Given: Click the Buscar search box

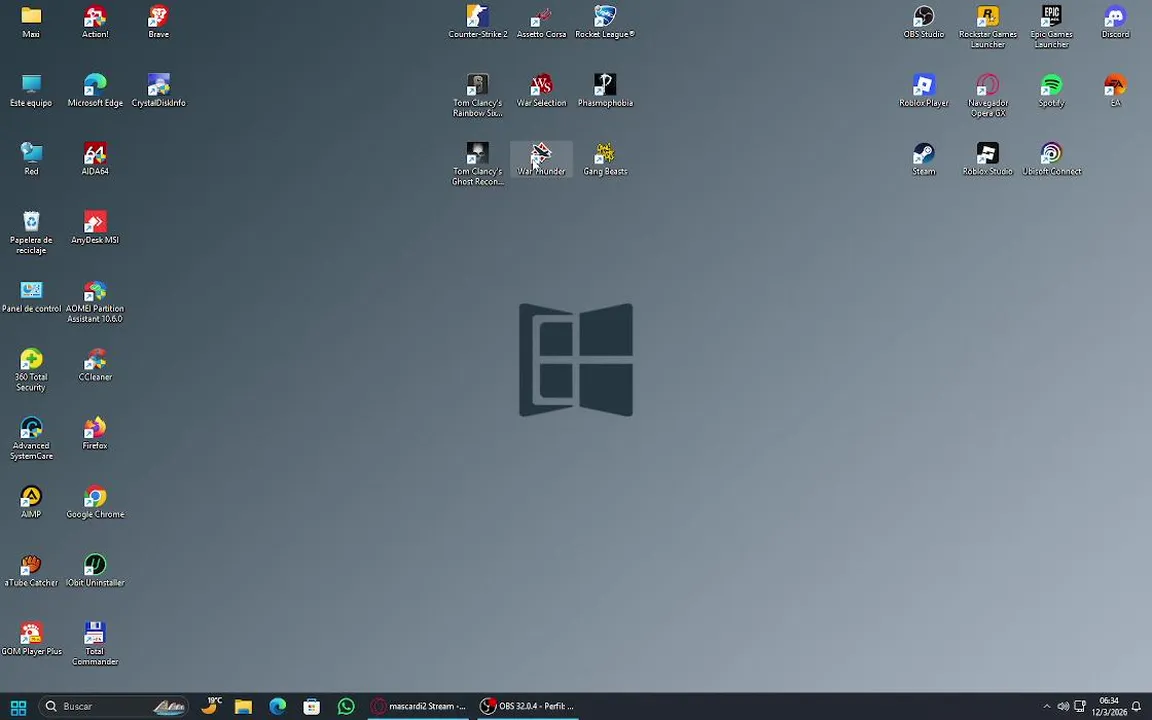Looking at the screenshot, I should 113,707.
